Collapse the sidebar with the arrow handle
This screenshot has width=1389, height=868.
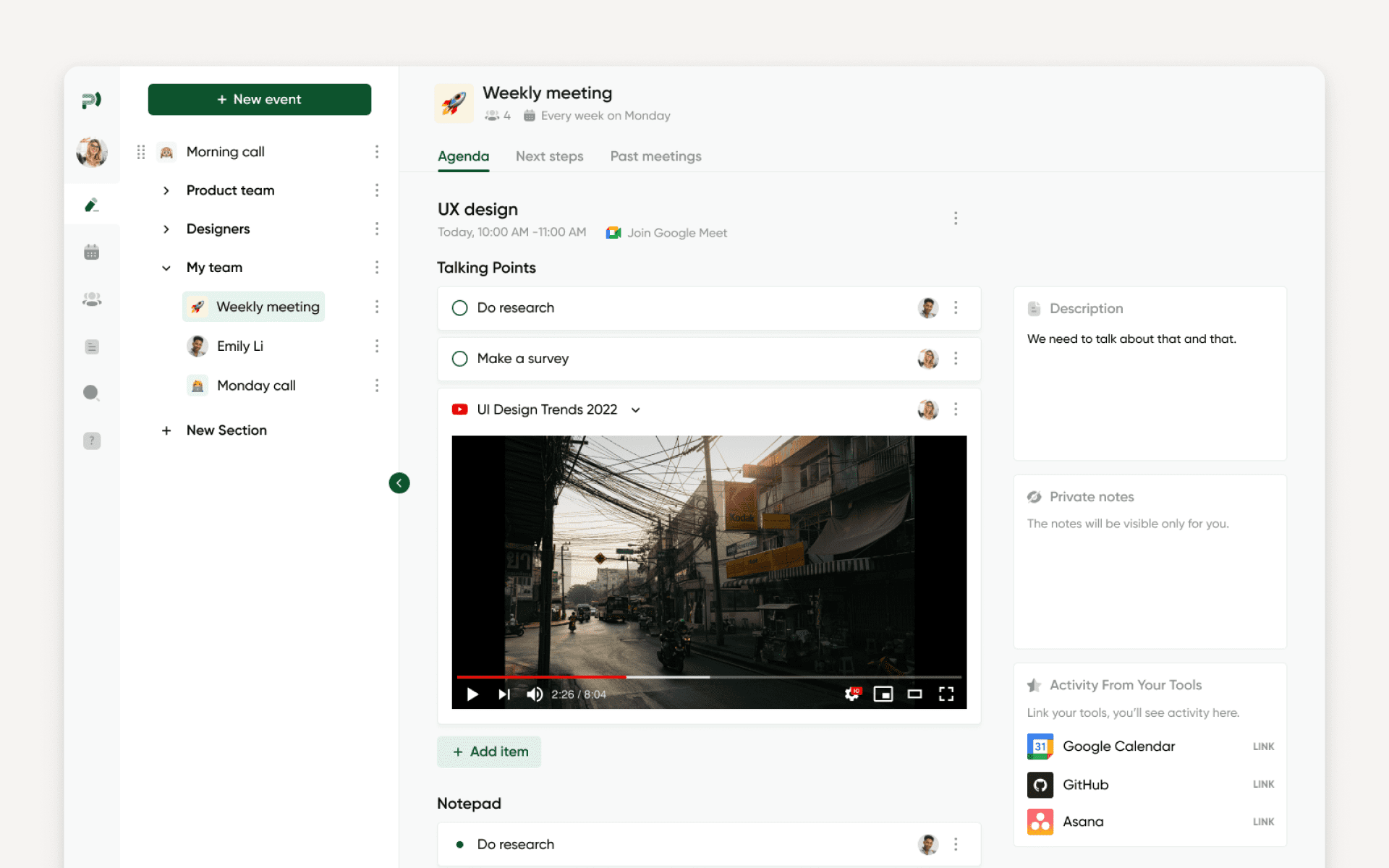pos(399,482)
